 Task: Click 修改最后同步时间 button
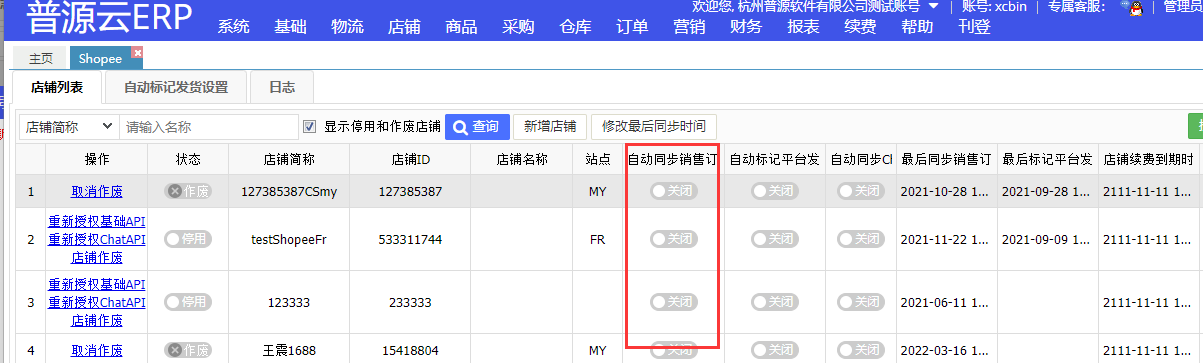tap(653, 127)
